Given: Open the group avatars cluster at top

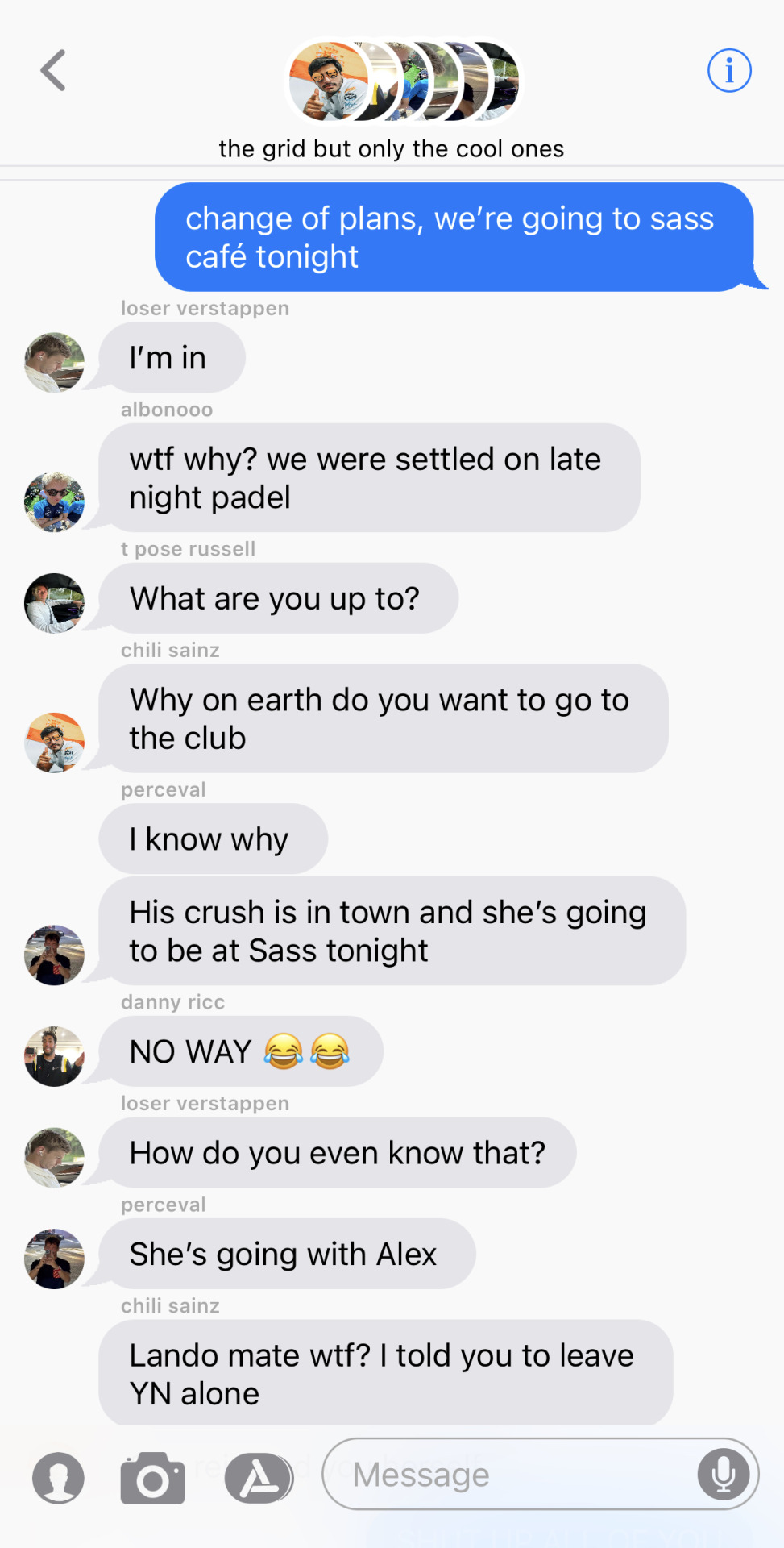Looking at the screenshot, I should coord(404,81).
